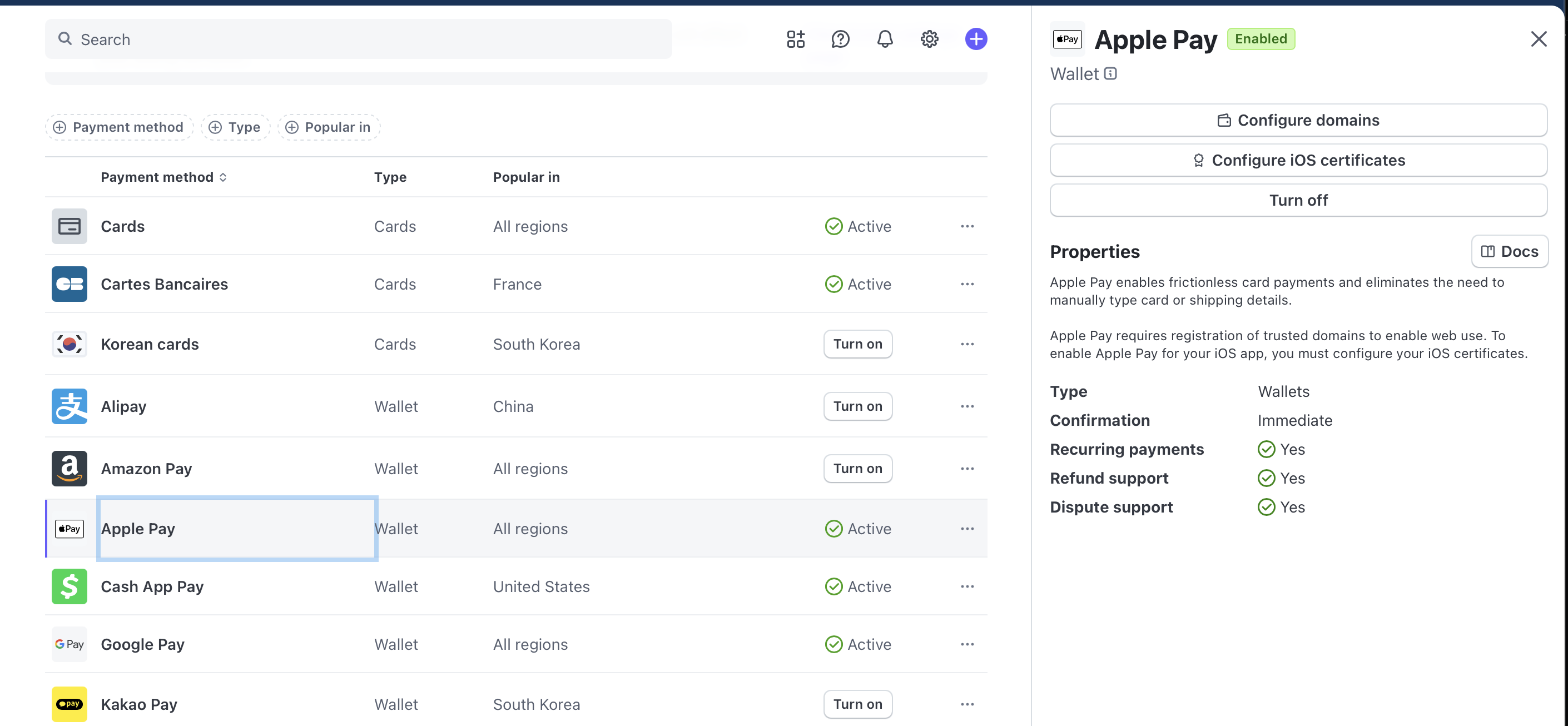Click the Search input field
Viewport: 1568px width, 726px height.
pyautogui.click(x=358, y=39)
